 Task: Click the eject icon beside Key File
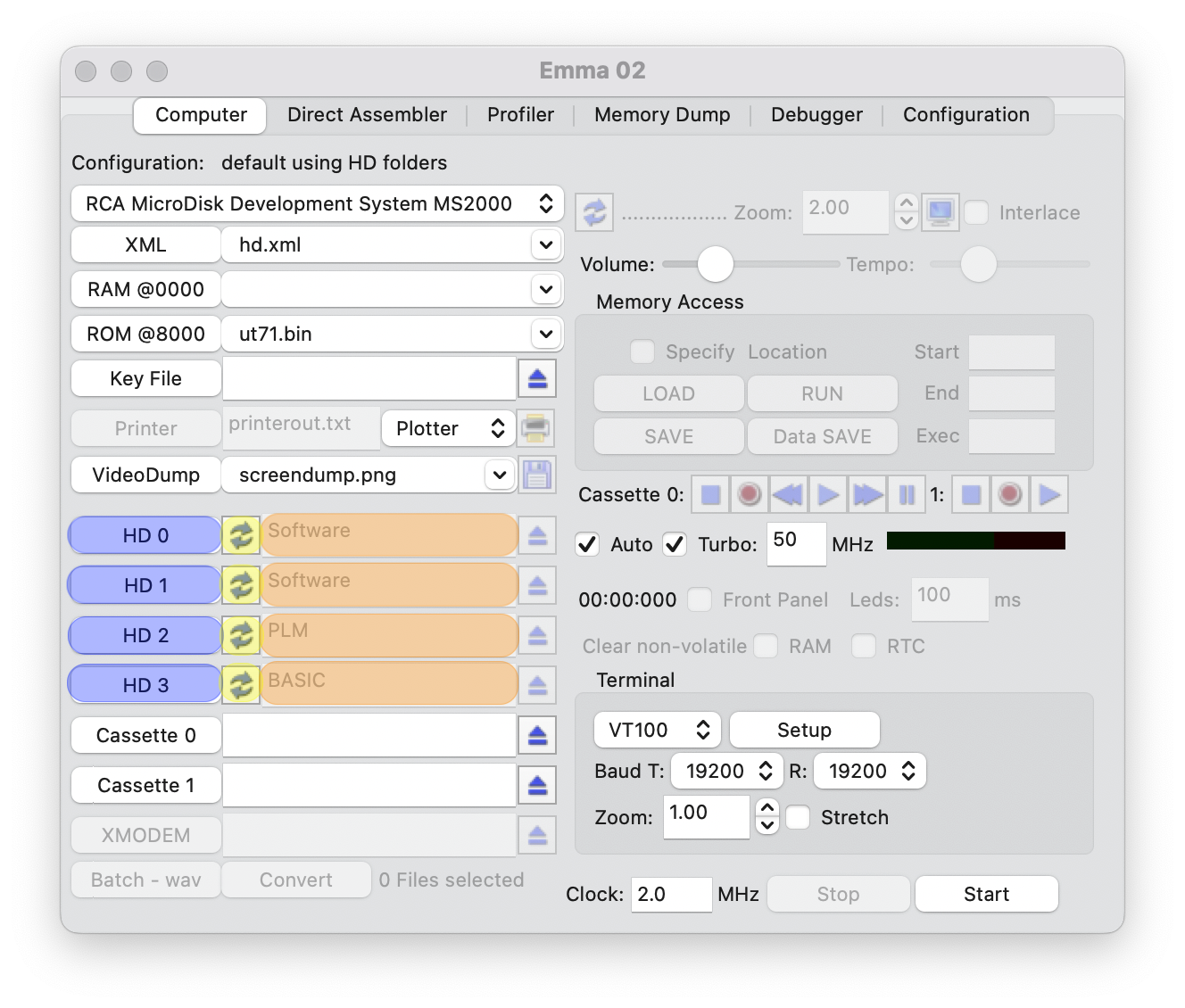pyautogui.click(x=537, y=379)
